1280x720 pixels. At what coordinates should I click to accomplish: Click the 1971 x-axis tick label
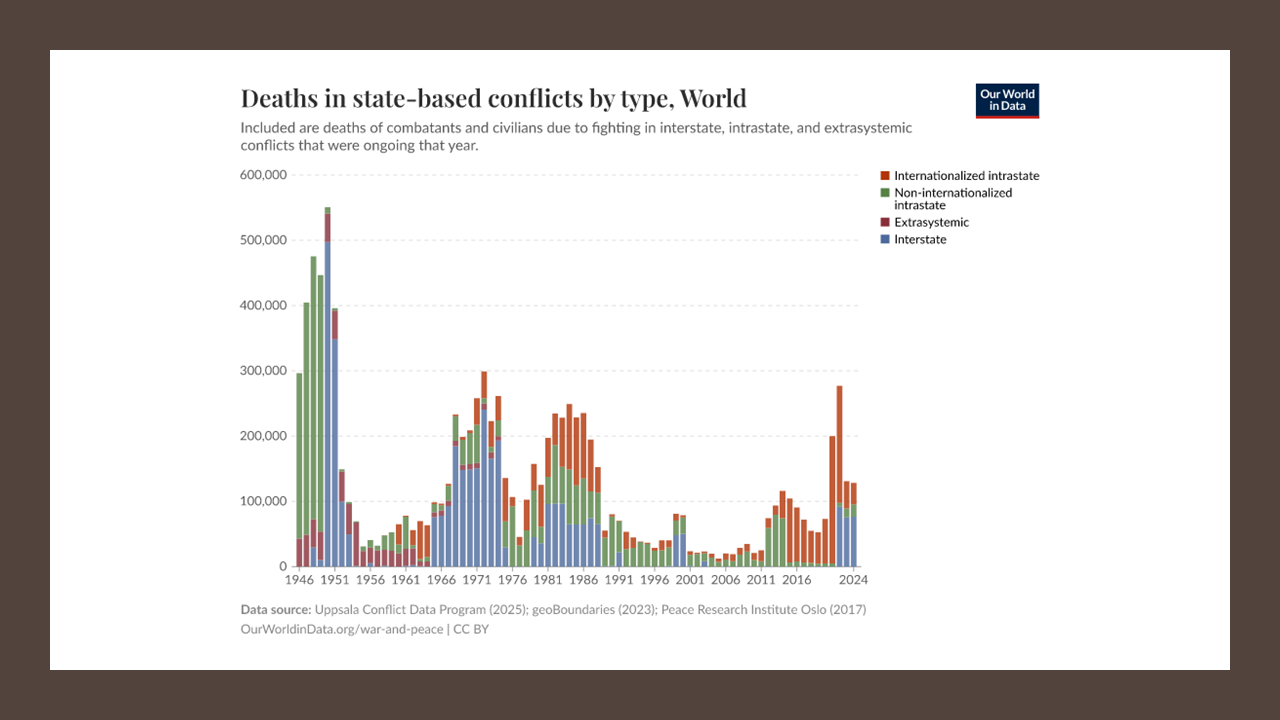click(477, 580)
